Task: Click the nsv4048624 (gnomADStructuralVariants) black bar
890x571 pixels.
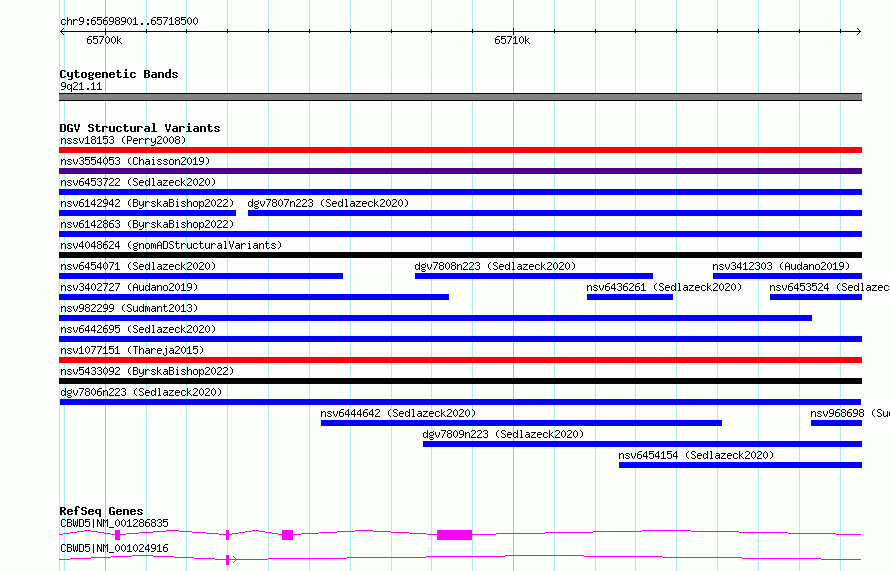Action: tap(460, 255)
